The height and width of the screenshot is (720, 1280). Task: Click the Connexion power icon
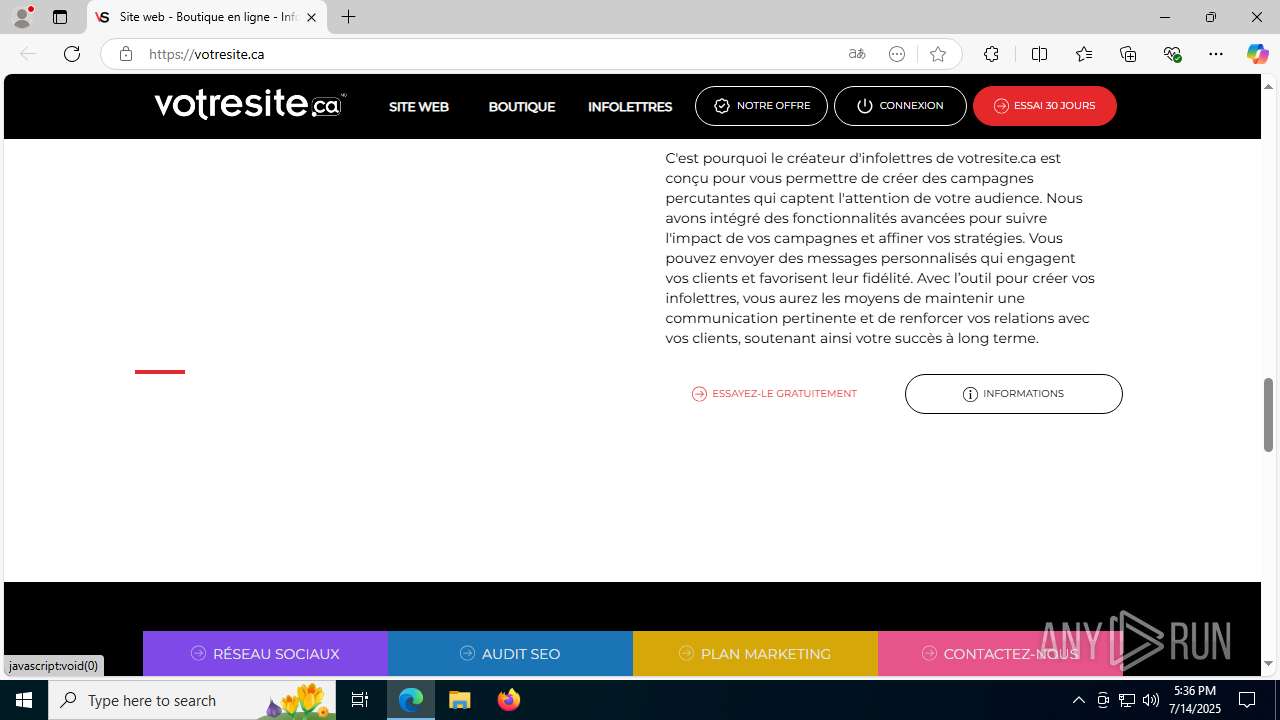pyautogui.click(x=865, y=106)
